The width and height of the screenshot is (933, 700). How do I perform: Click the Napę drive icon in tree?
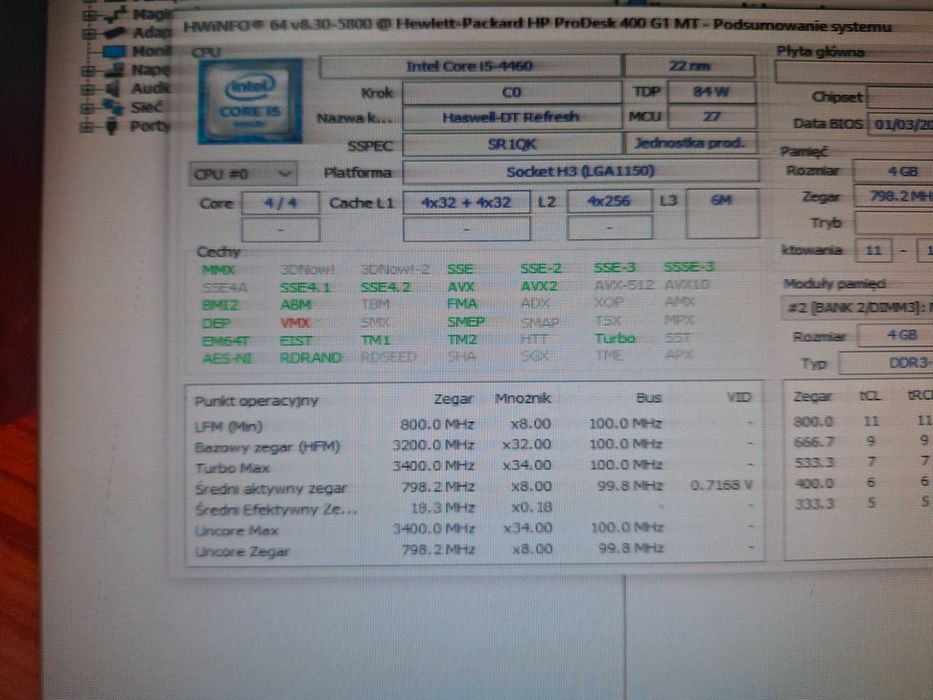114,70
